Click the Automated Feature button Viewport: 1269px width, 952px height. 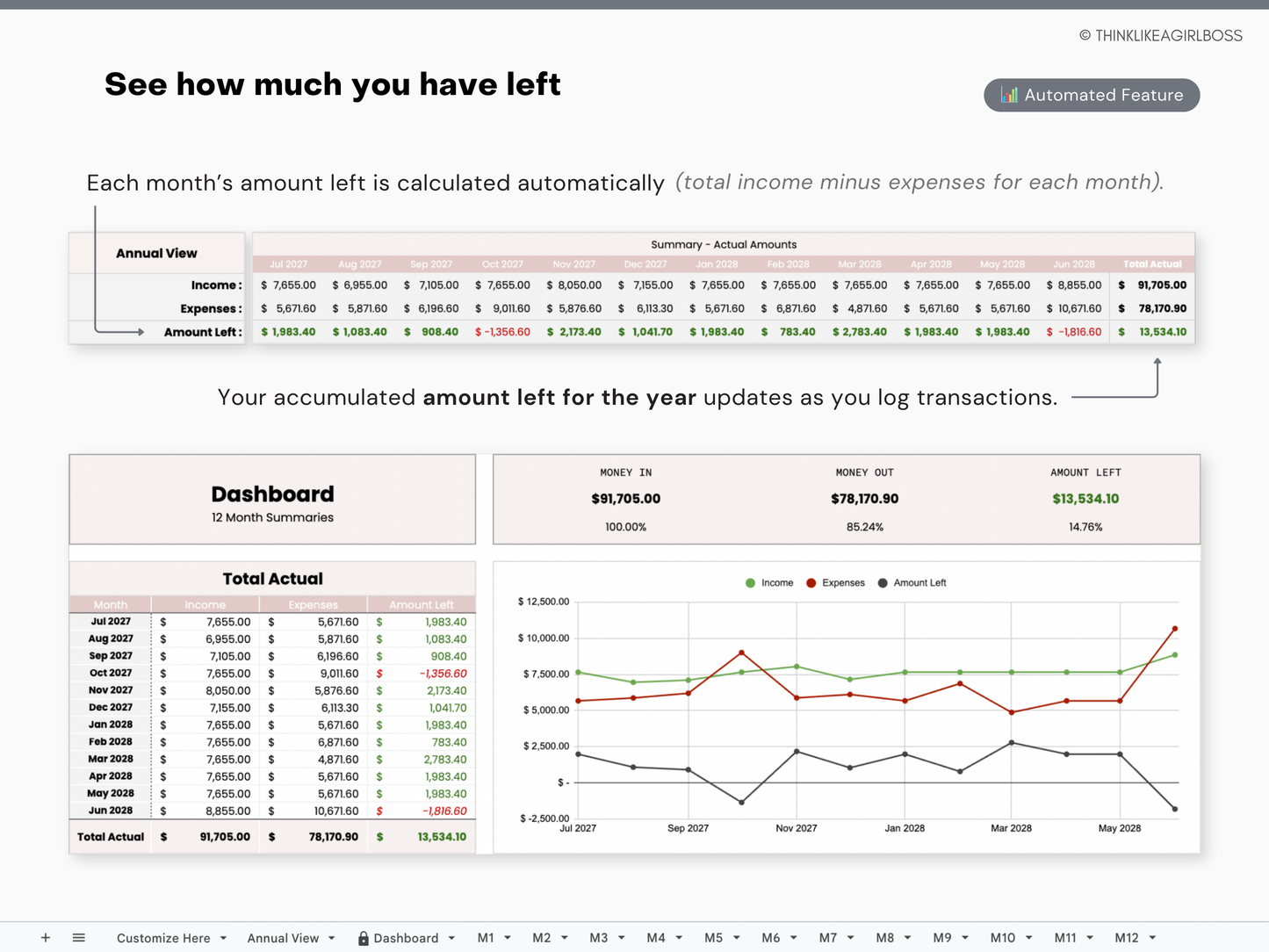(x=1091, y=95)
